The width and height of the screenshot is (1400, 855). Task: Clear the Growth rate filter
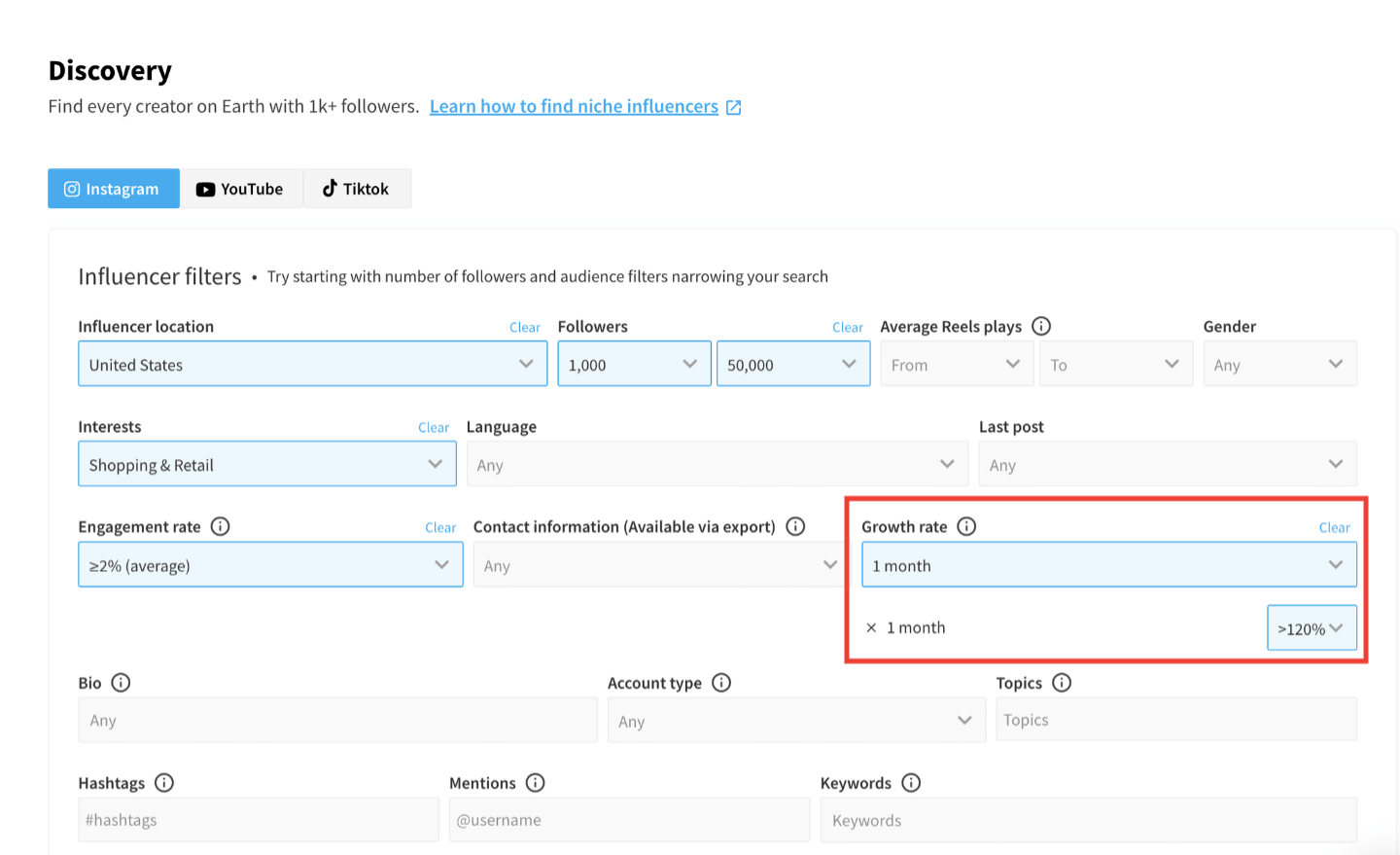coord(1335,528)
